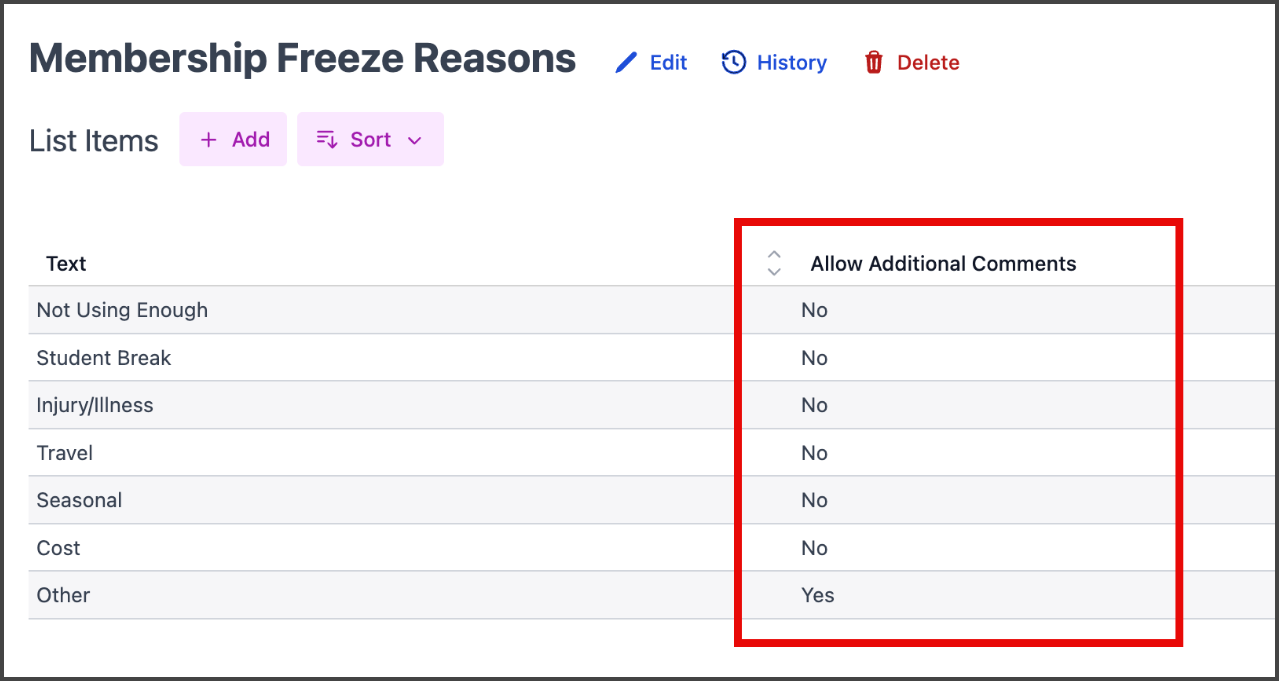1279x681 pixels.
Task: Delete the Membership Freeze Reasons list
Action: [x=911, y=63]
